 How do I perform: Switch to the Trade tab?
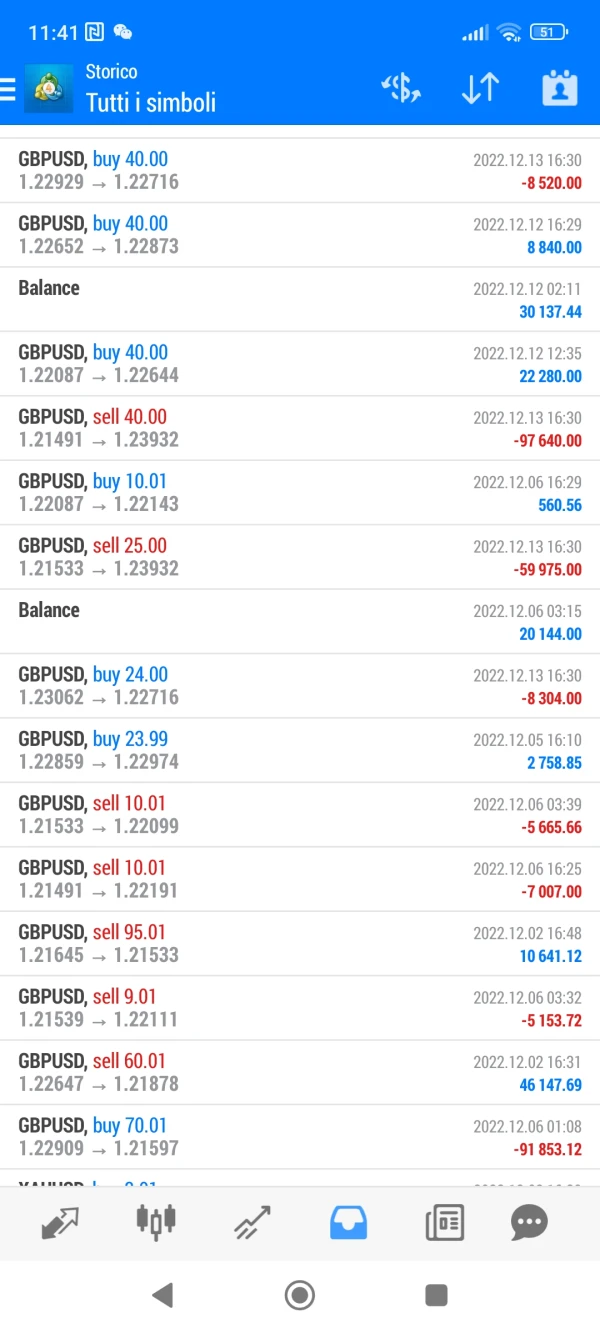(252, 1222)
